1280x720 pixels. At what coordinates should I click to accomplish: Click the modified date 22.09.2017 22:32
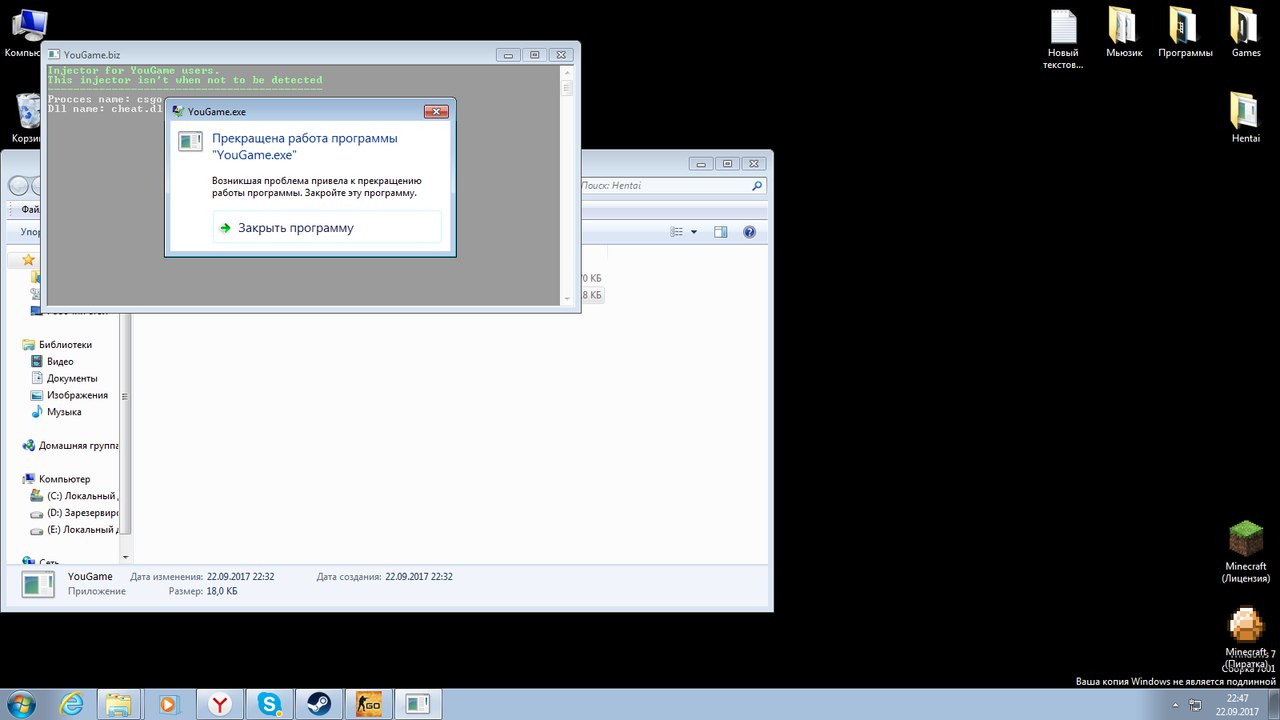pos(240,577)
